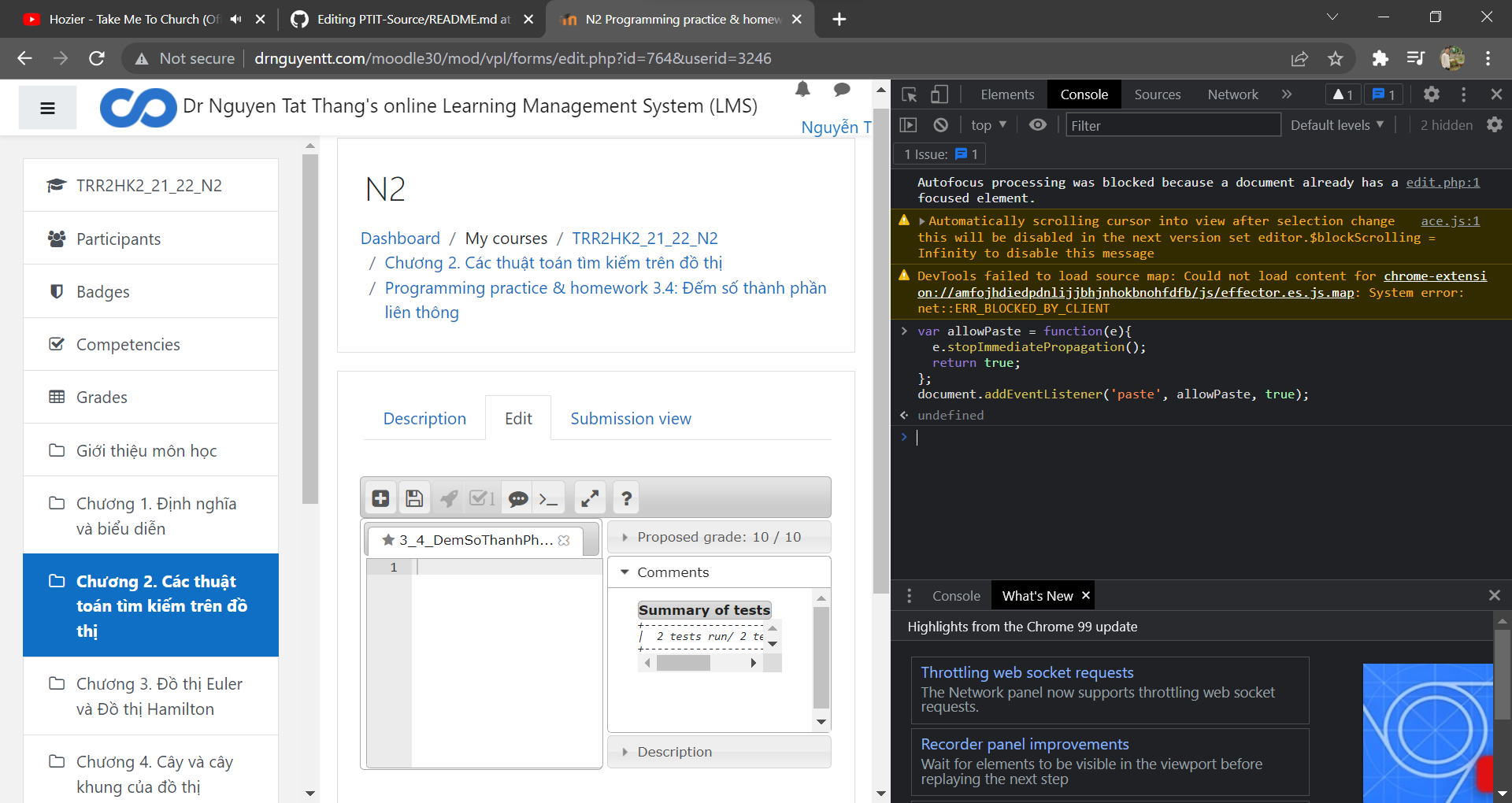
Task: Open the Description tab
Action: 424,419
